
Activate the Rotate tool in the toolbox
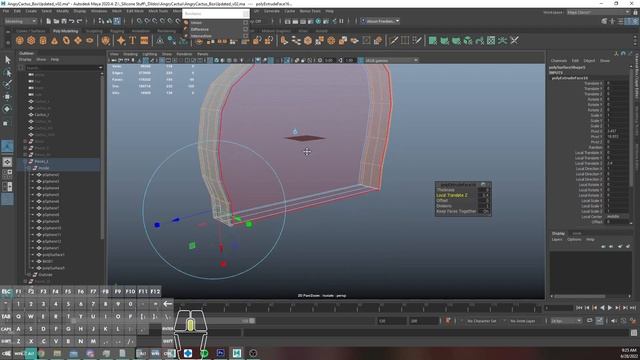coord(7,109)
